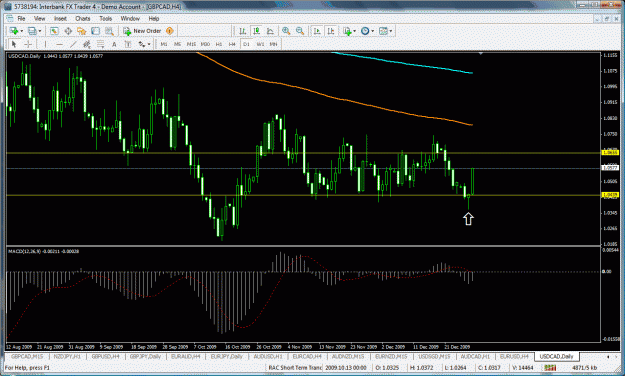625x376 pixels.
Task: Click the yellow upper horizontal line price label
Action: click(610, 153)
